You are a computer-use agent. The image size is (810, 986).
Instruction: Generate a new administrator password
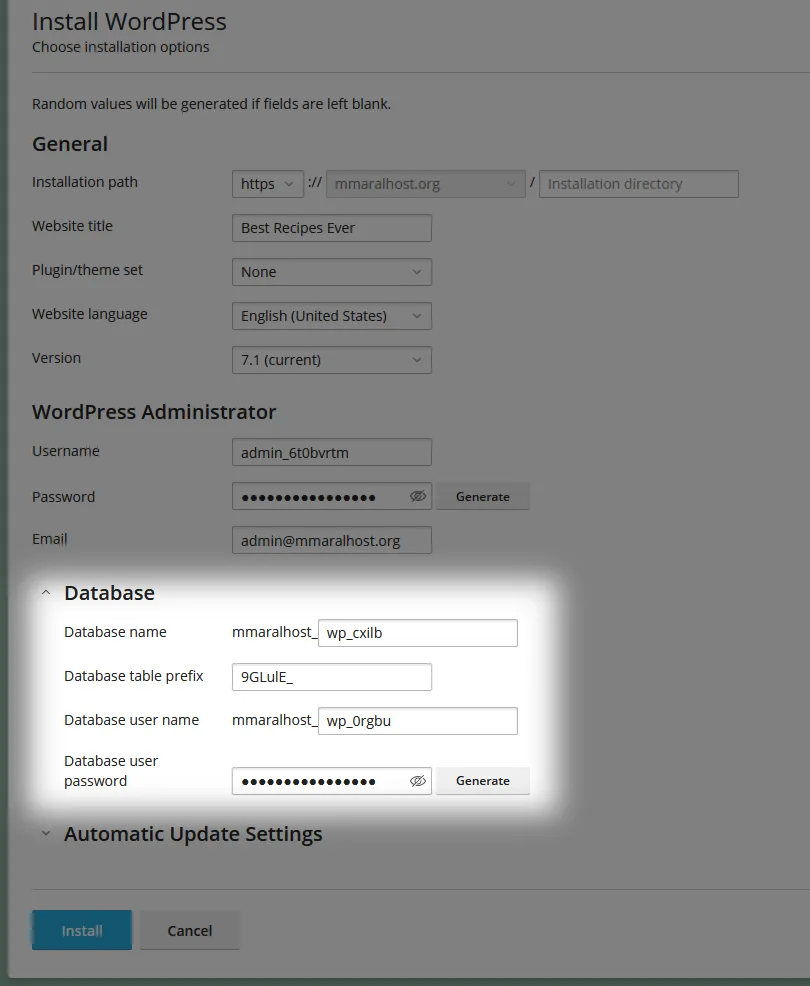coord(483,496)
